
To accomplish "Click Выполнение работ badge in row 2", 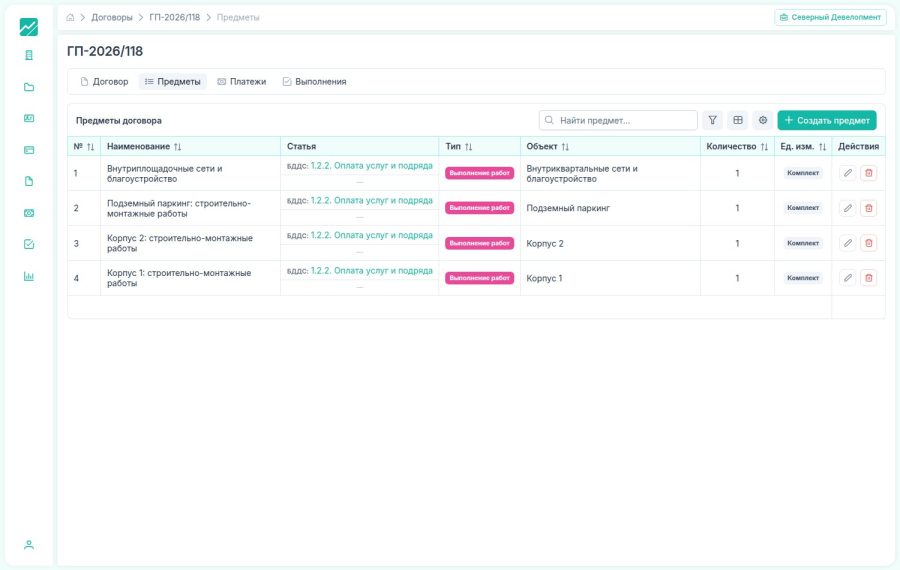I will [x=479, y=208].
